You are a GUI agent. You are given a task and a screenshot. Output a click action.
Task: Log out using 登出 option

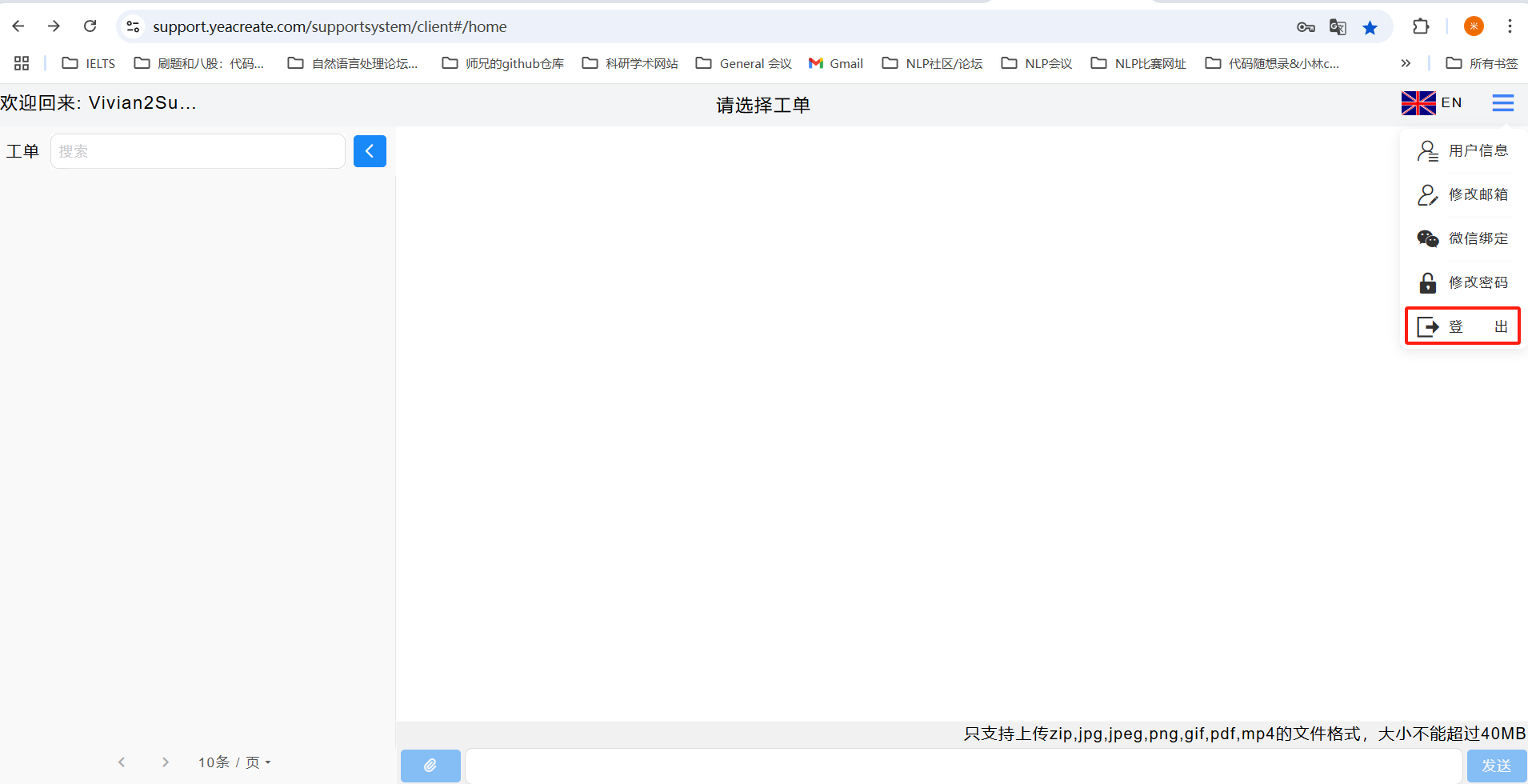pos(1462,326)
